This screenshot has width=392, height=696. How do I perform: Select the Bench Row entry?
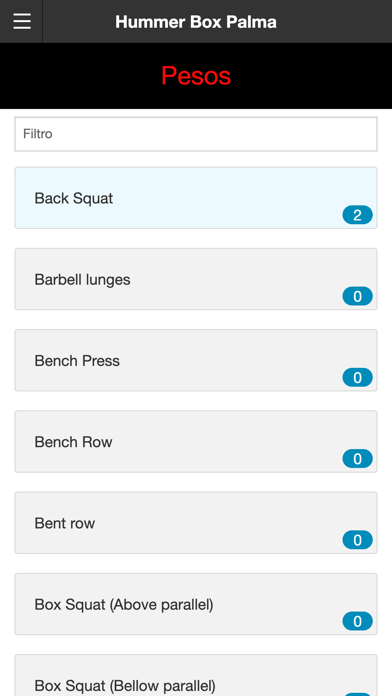196,442
